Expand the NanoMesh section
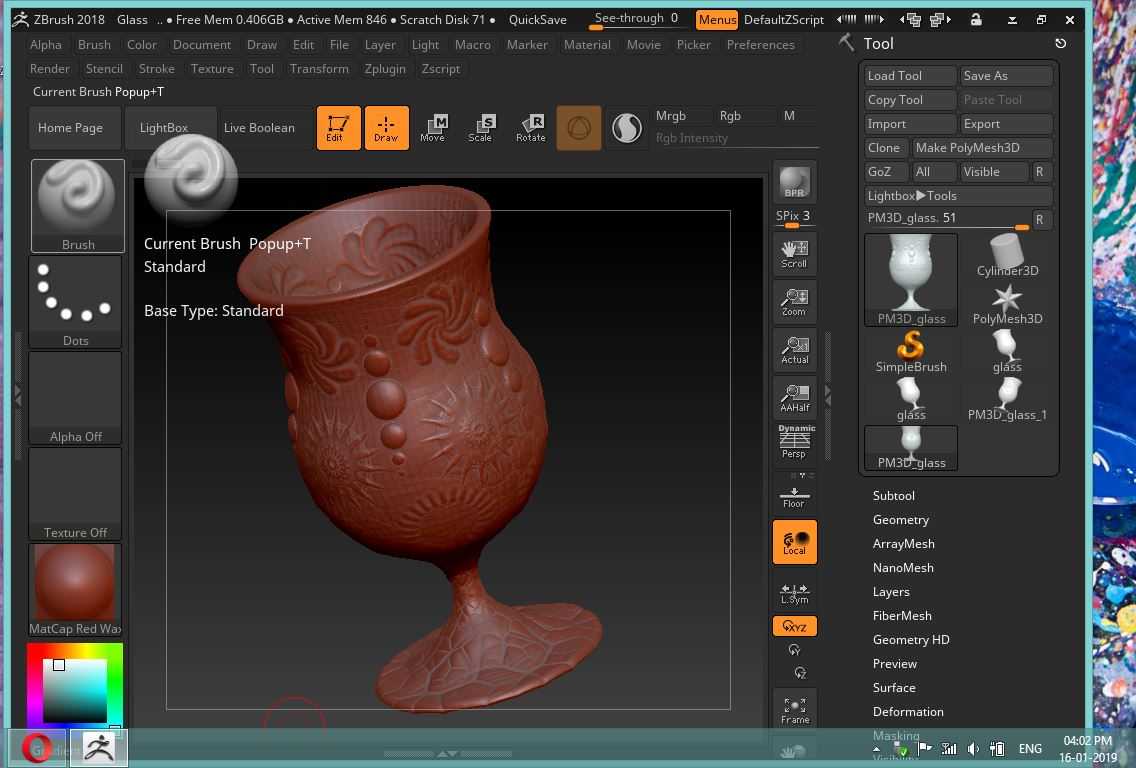Screen dimensions: 1136x768 903,567
